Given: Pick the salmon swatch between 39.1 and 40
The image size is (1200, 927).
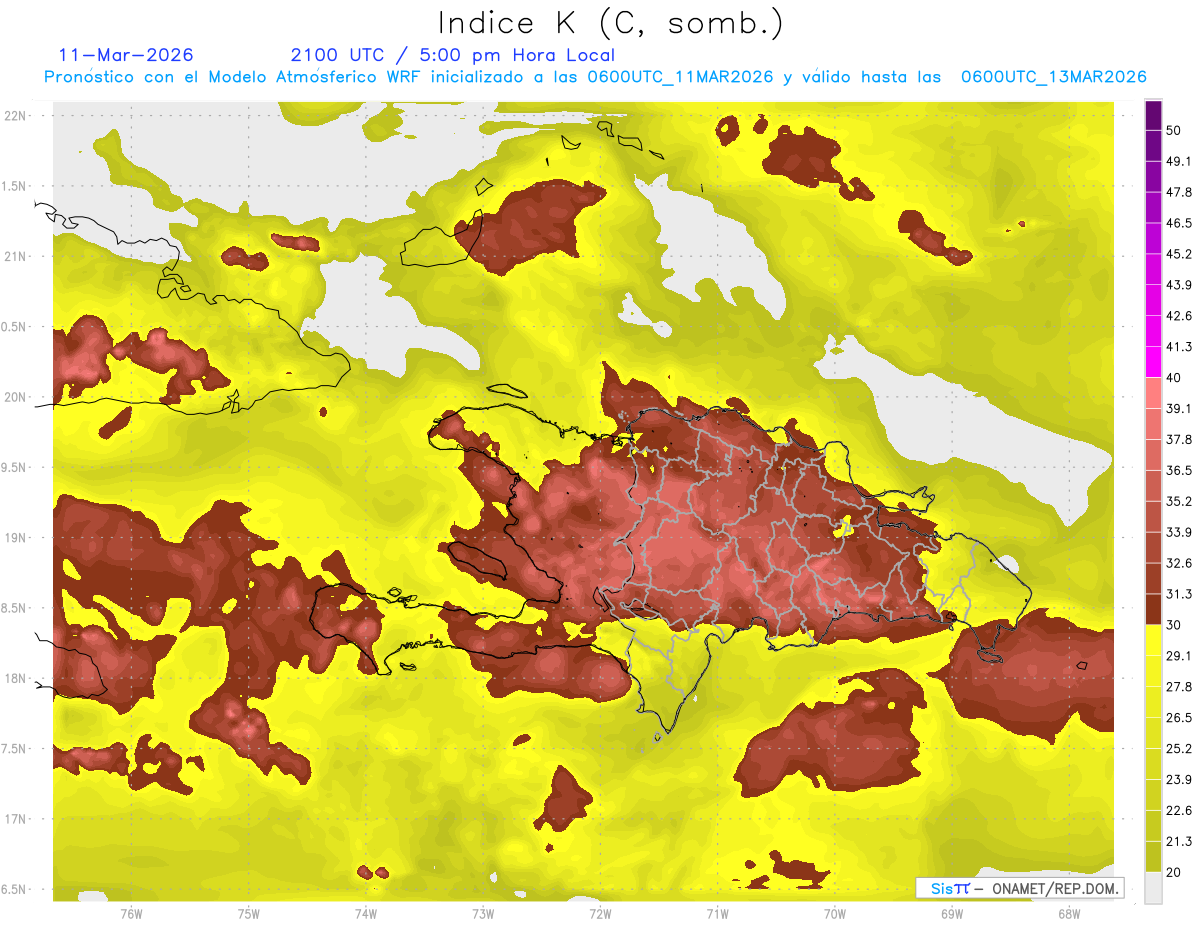Looking at the screenshot, I should pos(1153,393).
